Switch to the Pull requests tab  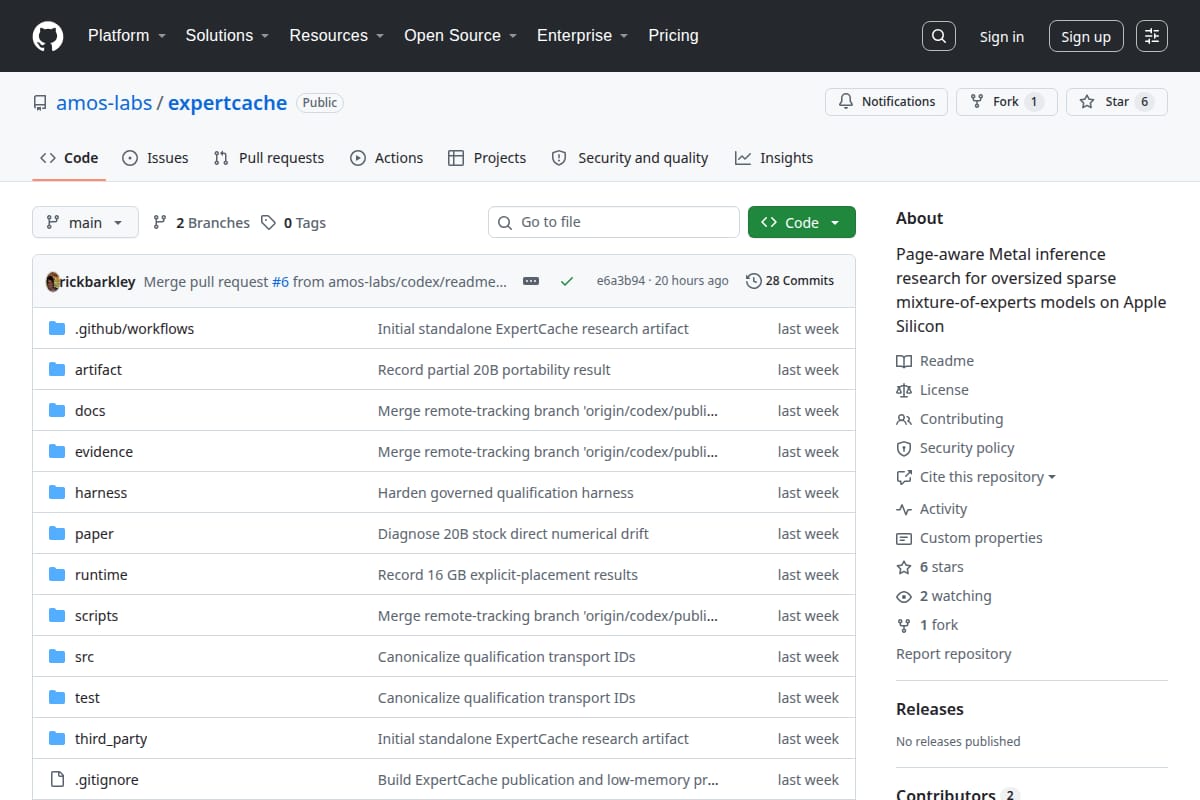click(269, 158)
